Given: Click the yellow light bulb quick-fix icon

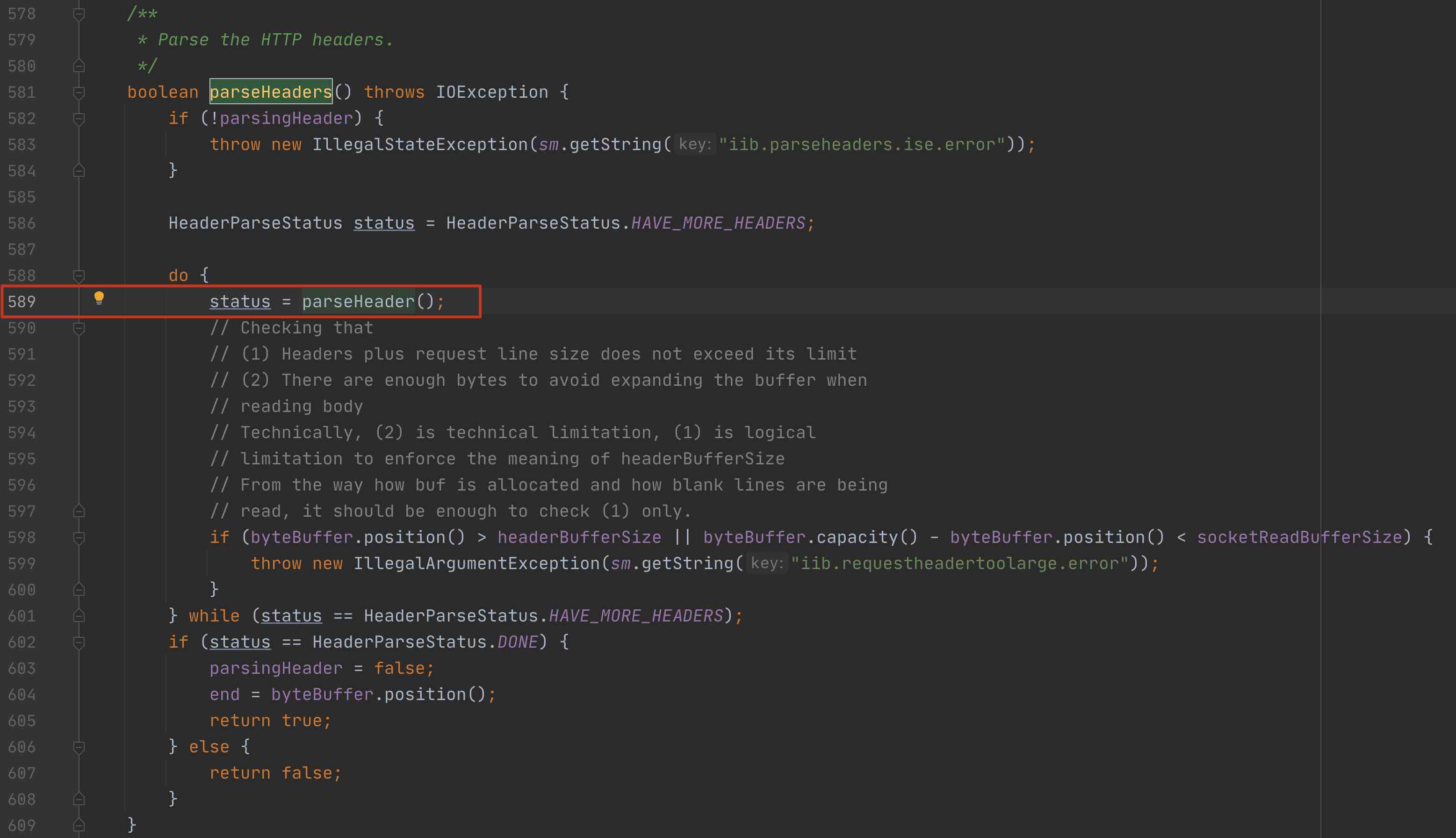Looking at the screenshot, I should pos(99,297).
